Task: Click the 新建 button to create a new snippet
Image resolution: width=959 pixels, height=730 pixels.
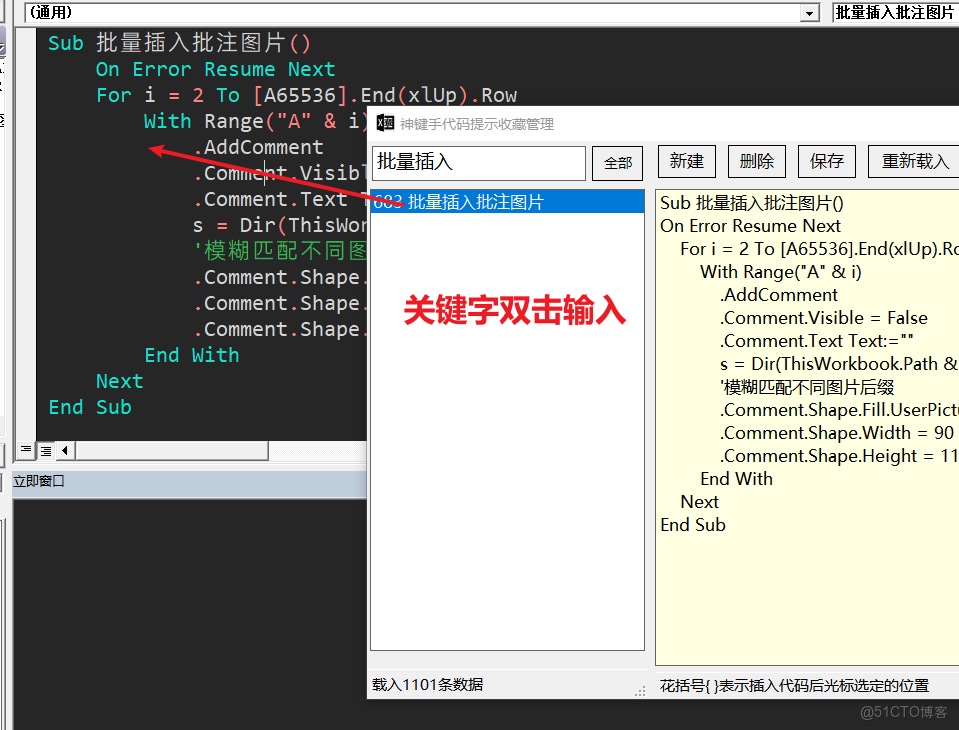Action: (x=686, y=160)
